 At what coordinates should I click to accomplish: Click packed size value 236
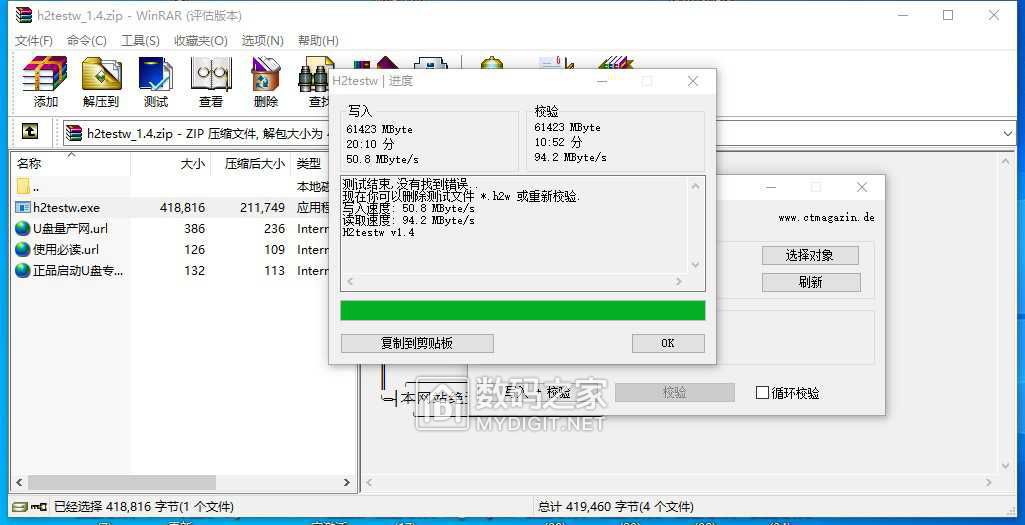point(275,229)
